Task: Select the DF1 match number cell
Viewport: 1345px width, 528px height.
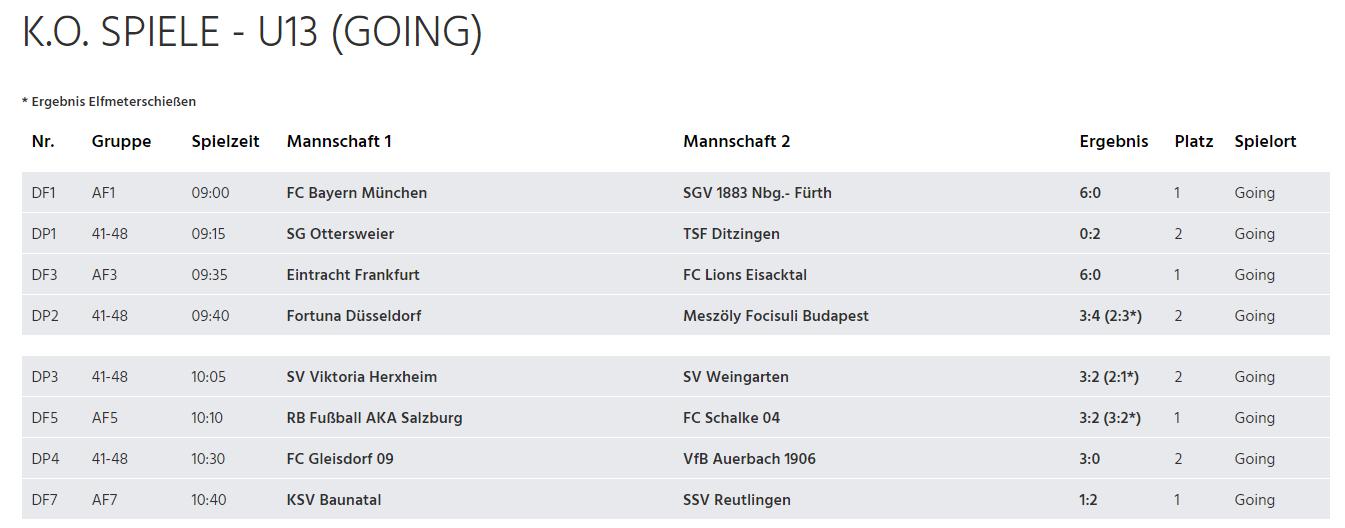Action: [x=44, y=193]
